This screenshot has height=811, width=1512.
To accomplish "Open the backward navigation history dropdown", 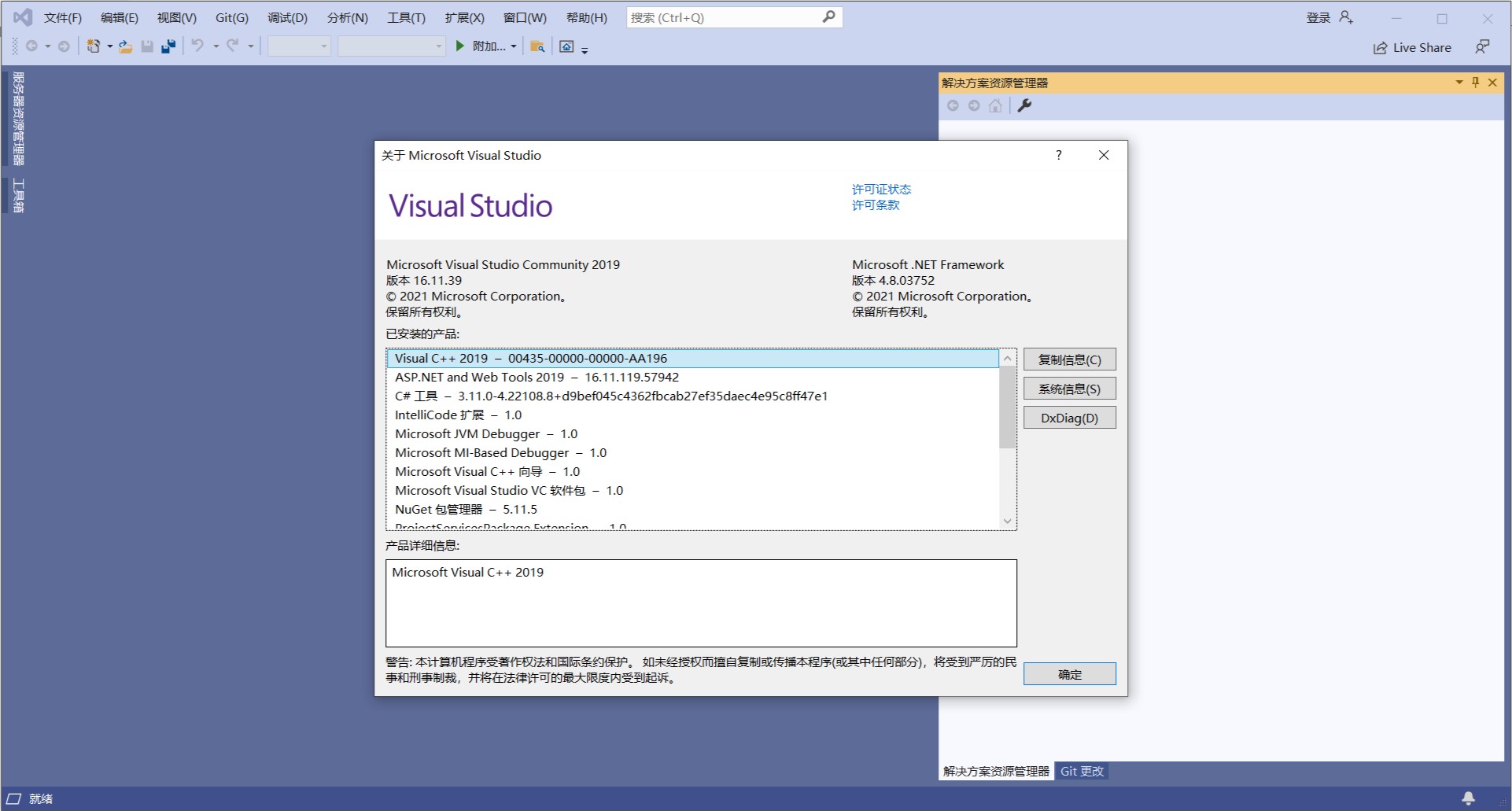I will pos(48,46).
